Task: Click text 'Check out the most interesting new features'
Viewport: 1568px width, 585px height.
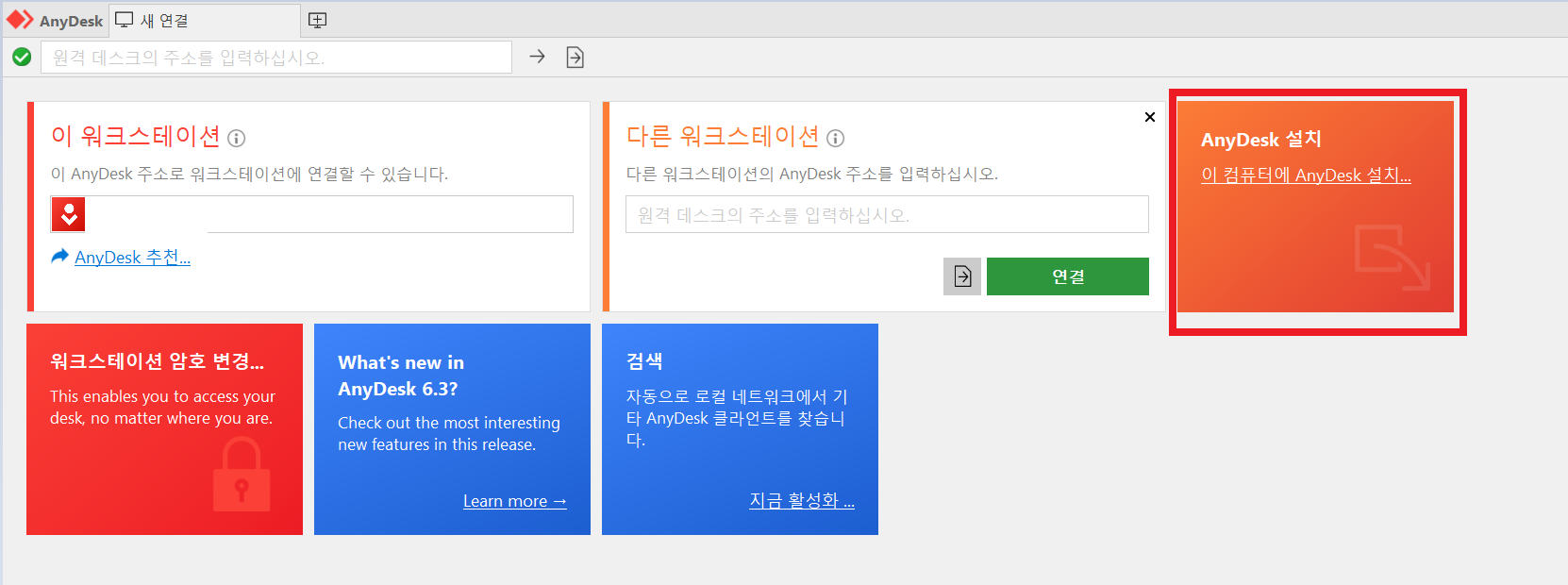Action: [x=449, y=433]
